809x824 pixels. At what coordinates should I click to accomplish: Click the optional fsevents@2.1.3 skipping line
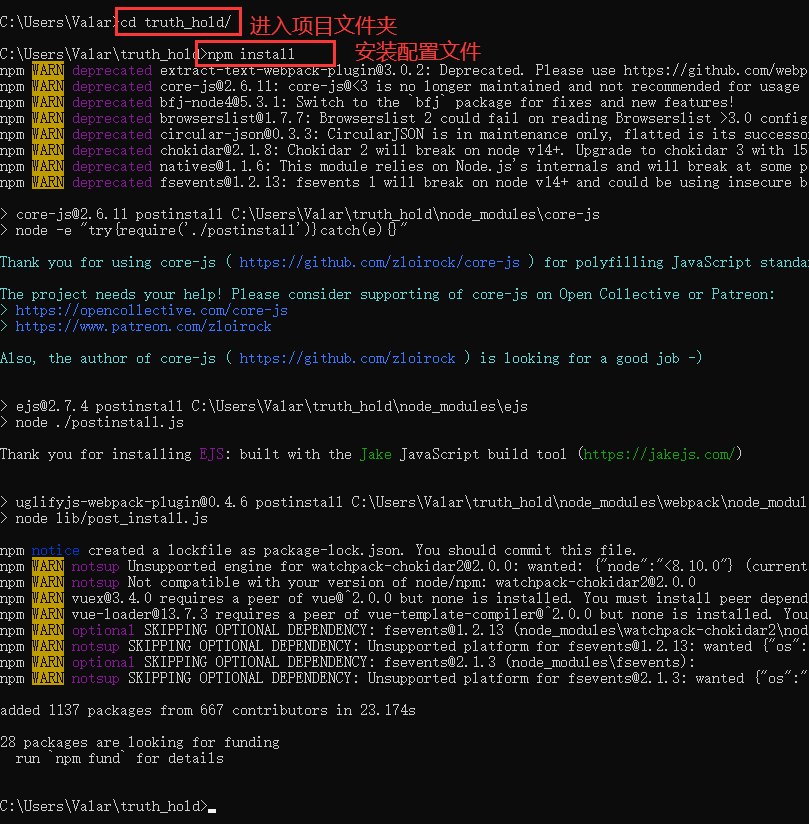pos(347,662)
